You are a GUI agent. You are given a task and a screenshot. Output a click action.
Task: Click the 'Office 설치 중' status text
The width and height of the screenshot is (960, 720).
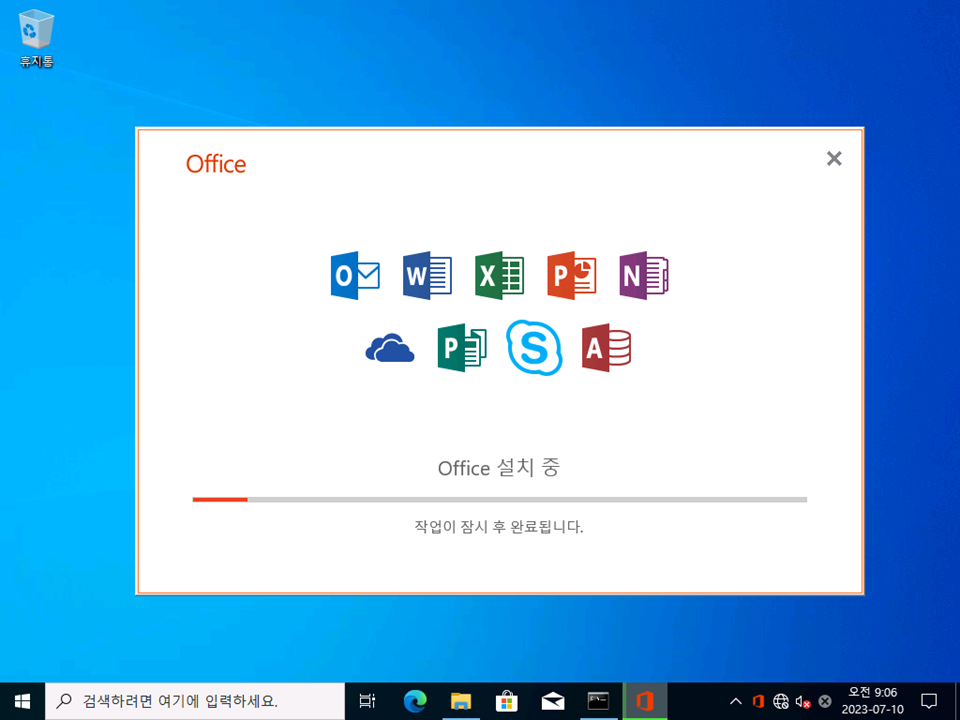(499, 468)
